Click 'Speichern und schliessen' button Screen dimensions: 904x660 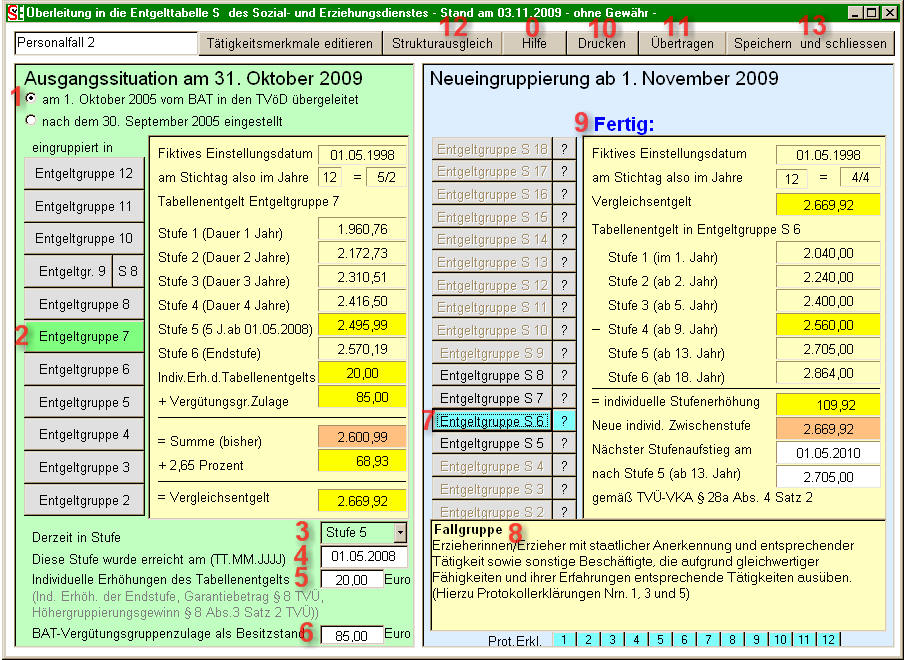809,44
